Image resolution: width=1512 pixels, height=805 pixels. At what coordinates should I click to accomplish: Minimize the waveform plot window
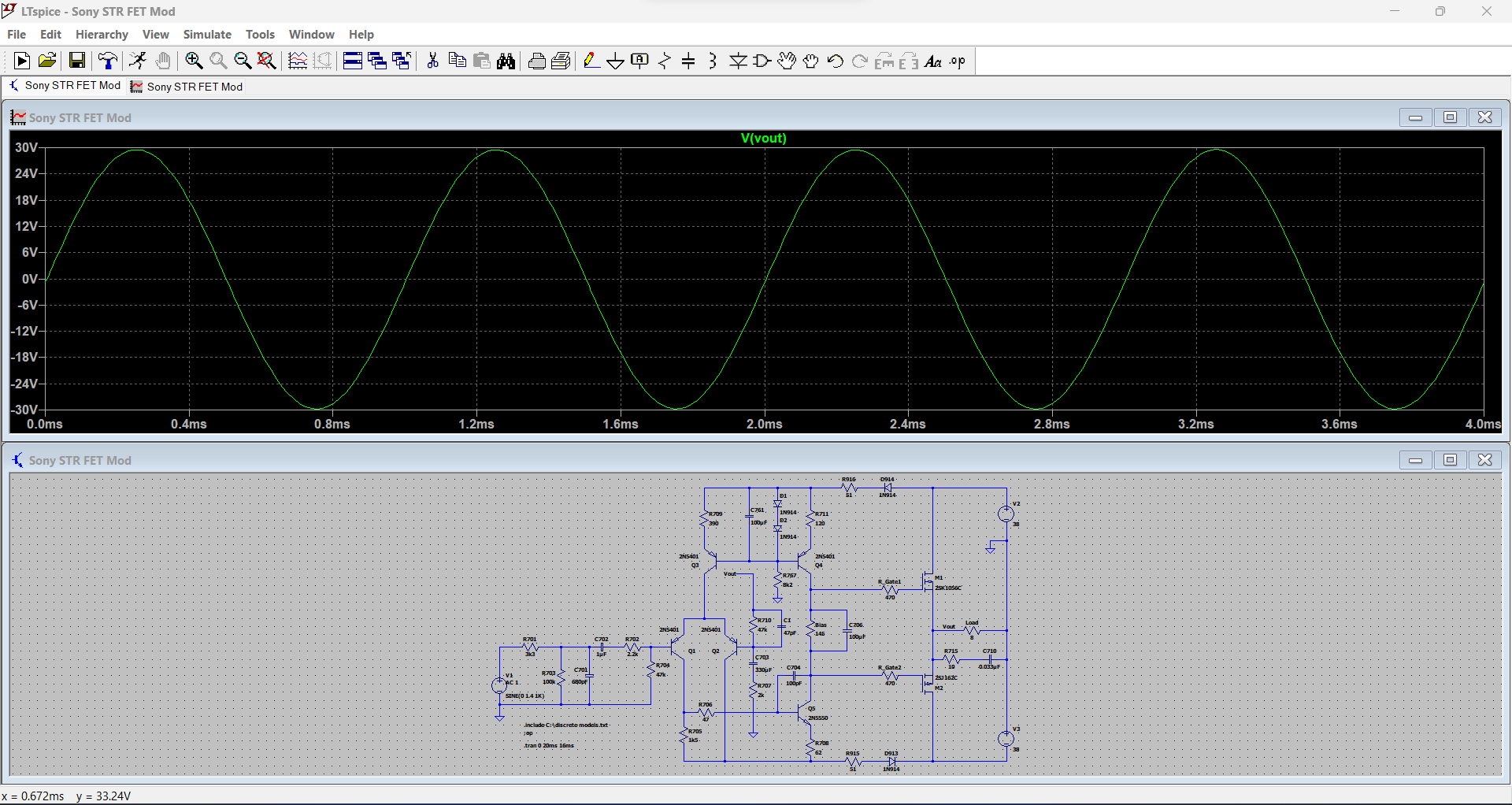(1415, 117)
